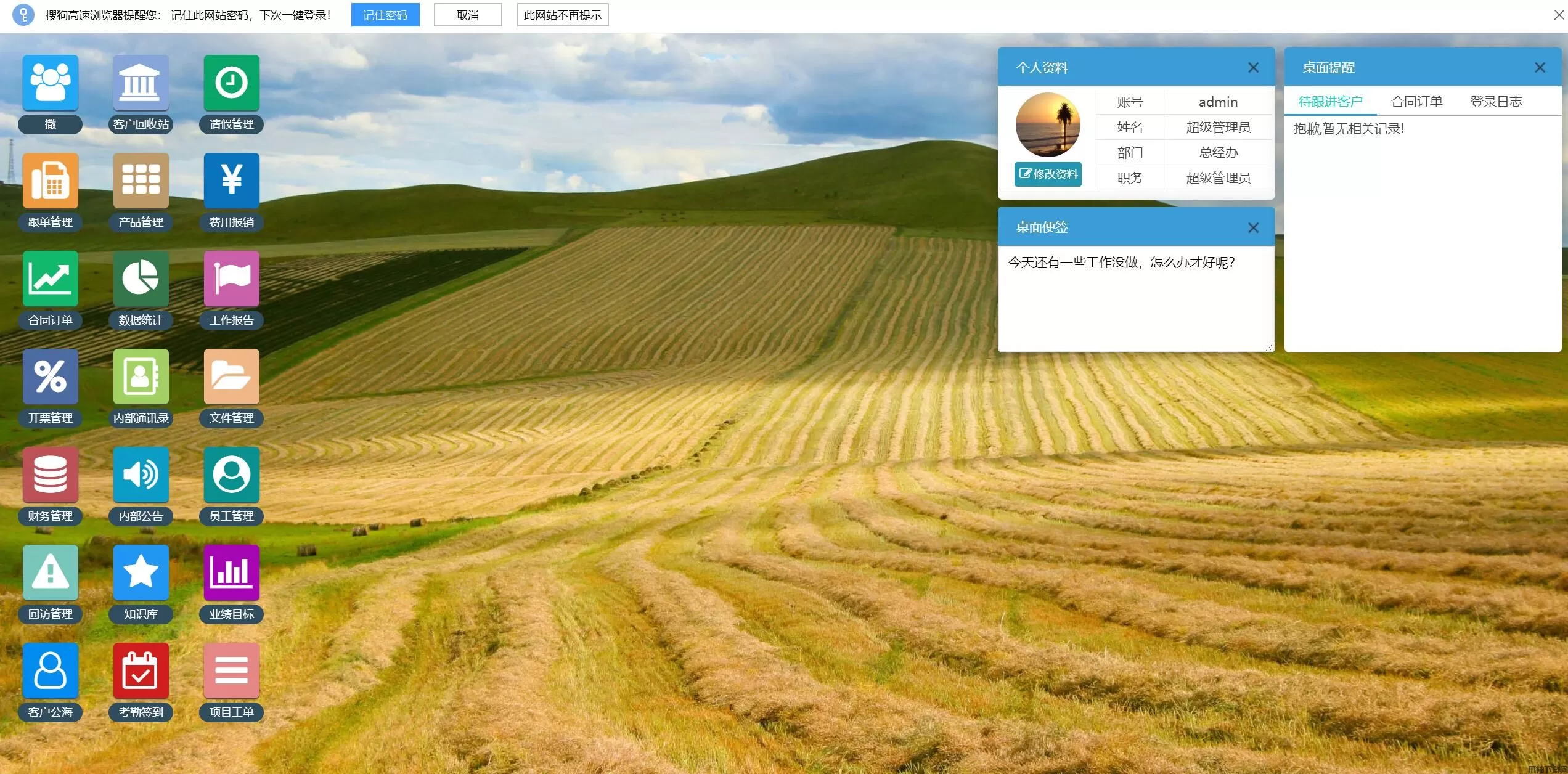Screen dimensions: 1568x774
Task: Open the 知识库 star icon
Action: (141, 572)
